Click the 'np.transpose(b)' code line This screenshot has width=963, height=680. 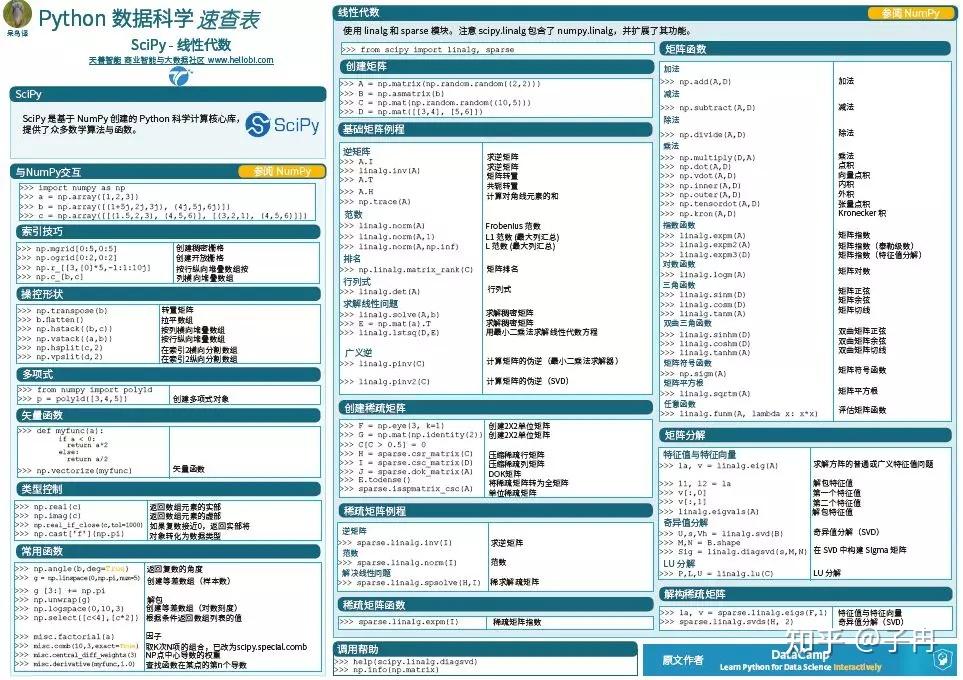coord(63,311)
